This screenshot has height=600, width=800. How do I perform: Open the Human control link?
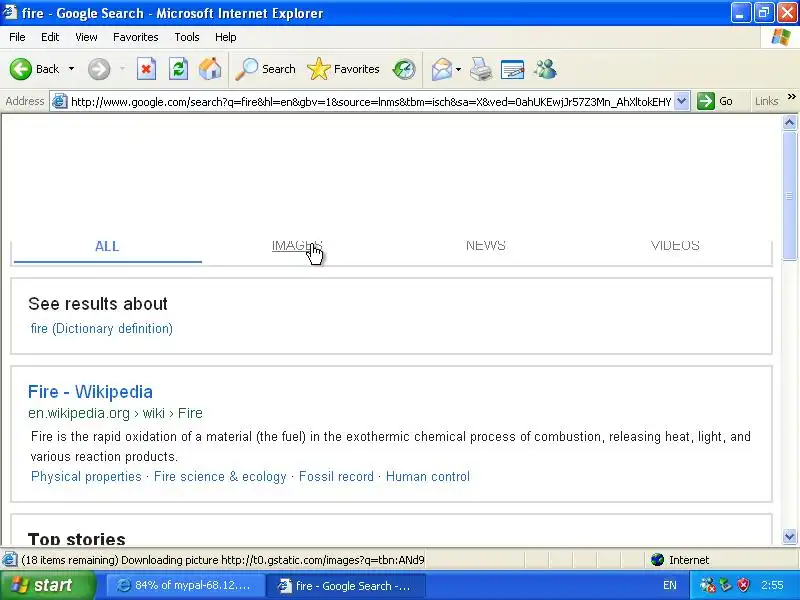coord(428,477)
